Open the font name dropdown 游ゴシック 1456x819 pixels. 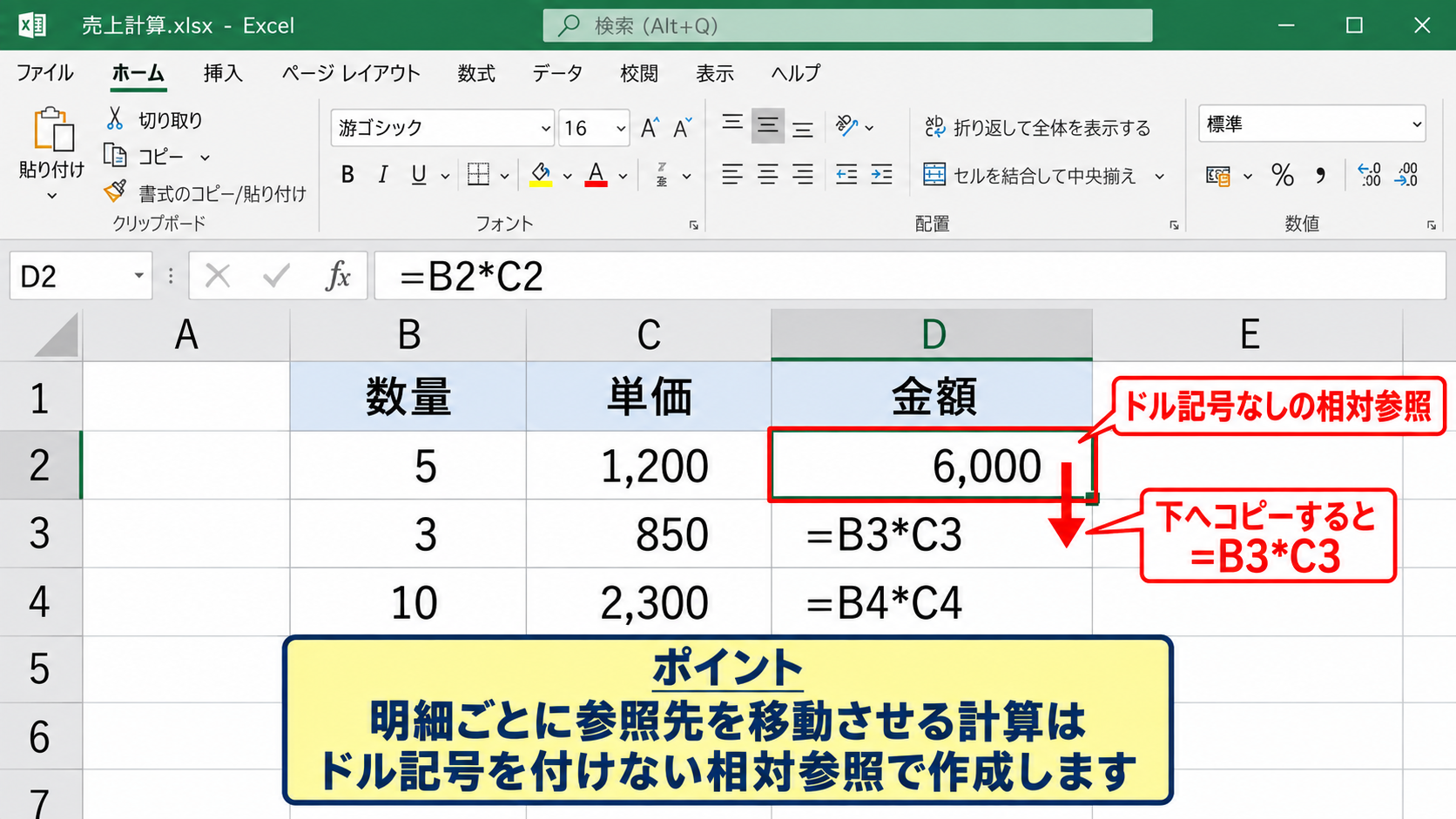tap(546, 129)
